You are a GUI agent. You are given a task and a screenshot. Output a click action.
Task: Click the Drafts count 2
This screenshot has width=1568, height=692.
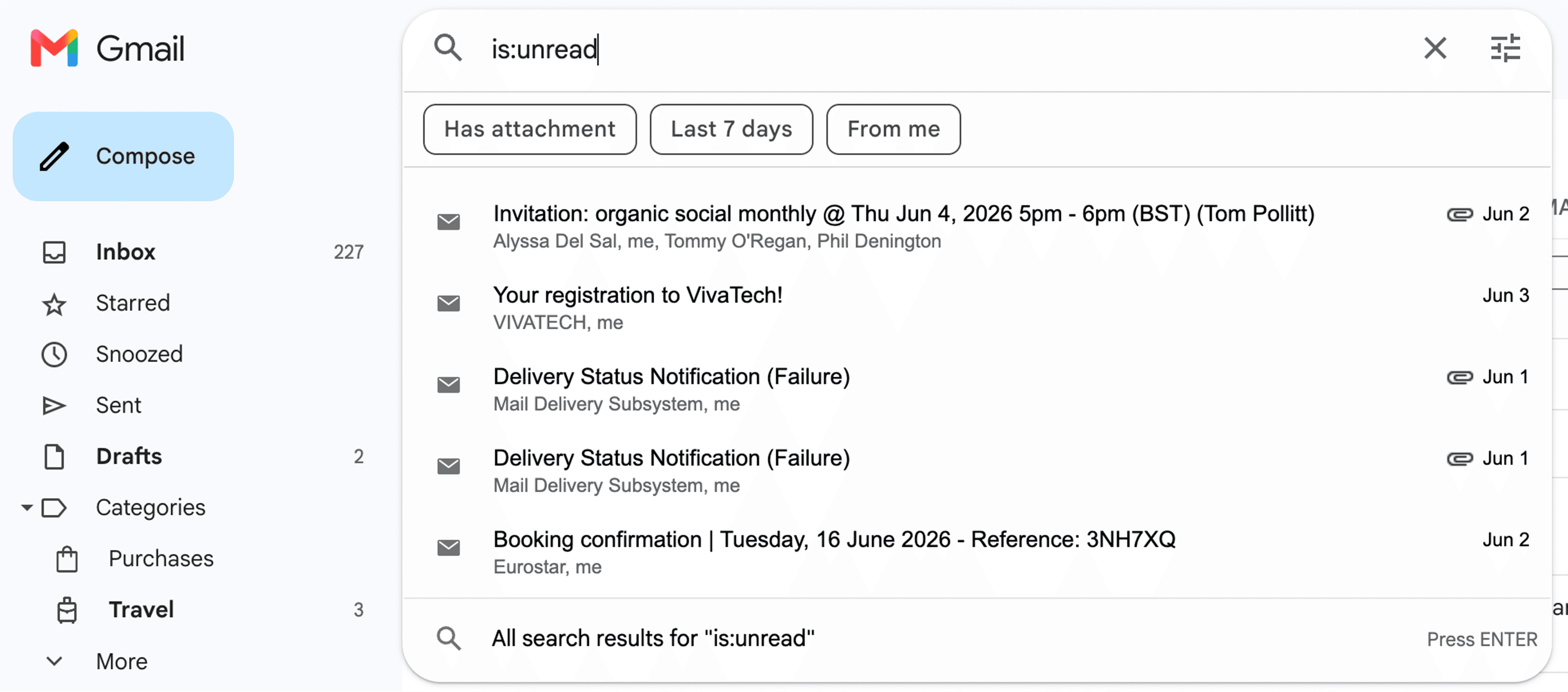(359, 457)
